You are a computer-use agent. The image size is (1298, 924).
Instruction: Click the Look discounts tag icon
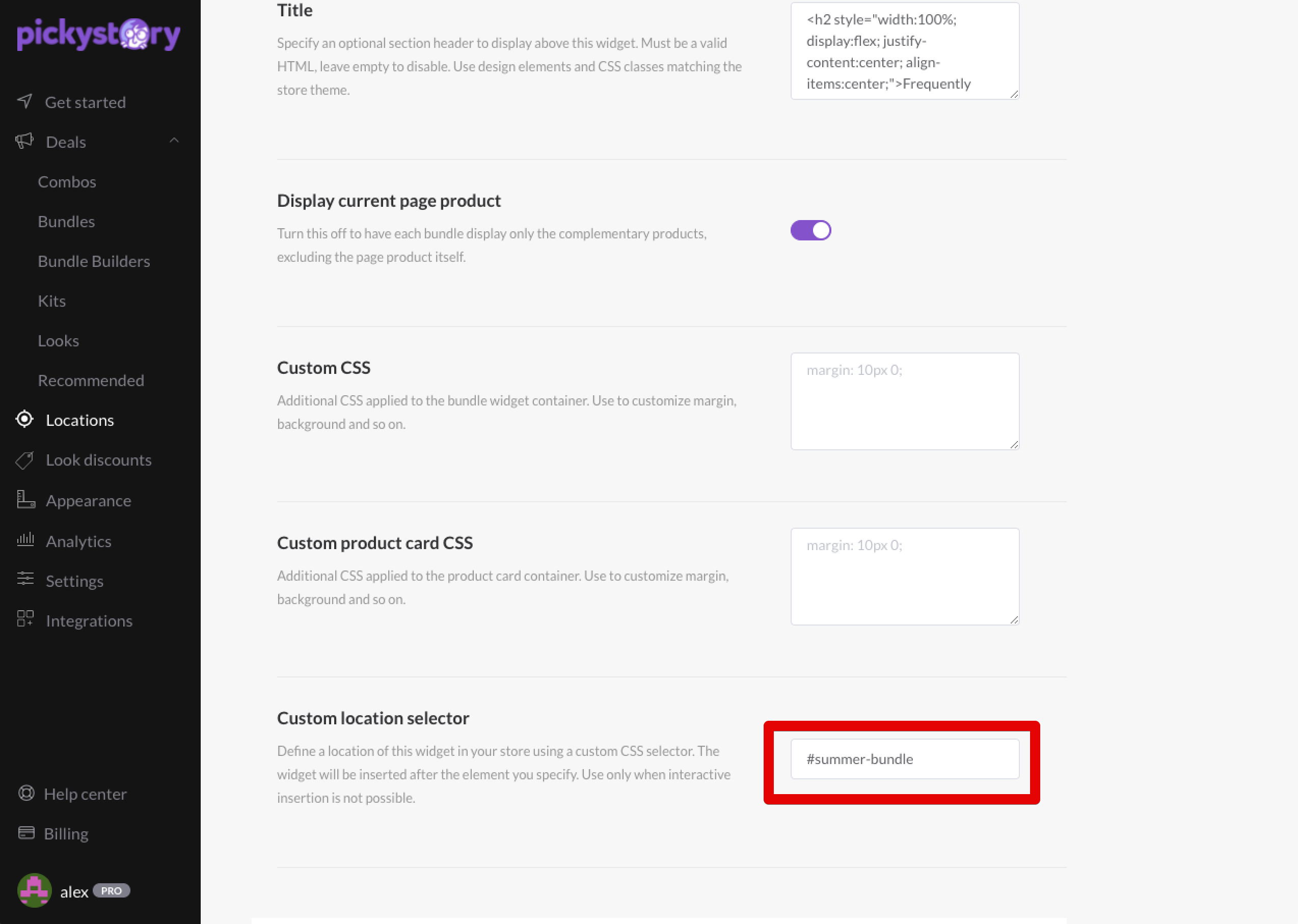click(24, 460)
